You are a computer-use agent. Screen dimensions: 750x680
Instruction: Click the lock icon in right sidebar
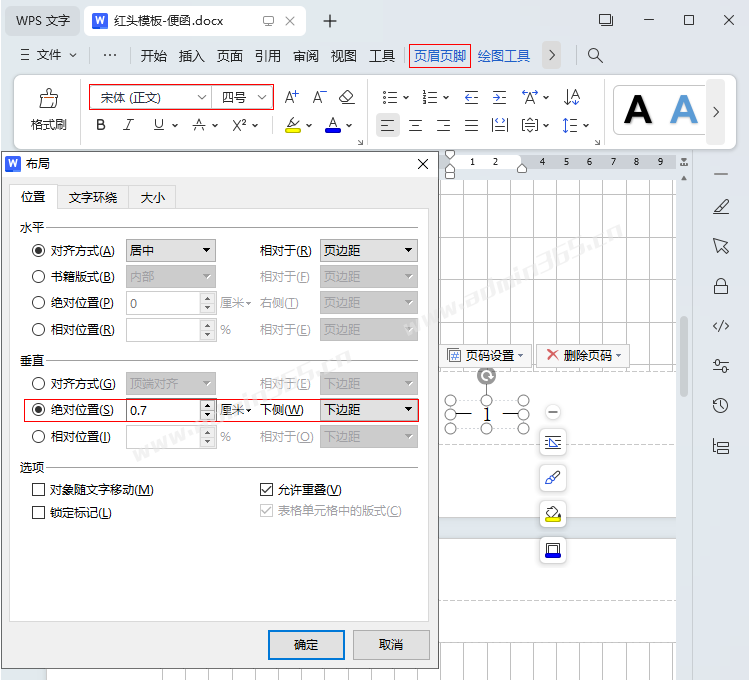[x=721, y=286]
